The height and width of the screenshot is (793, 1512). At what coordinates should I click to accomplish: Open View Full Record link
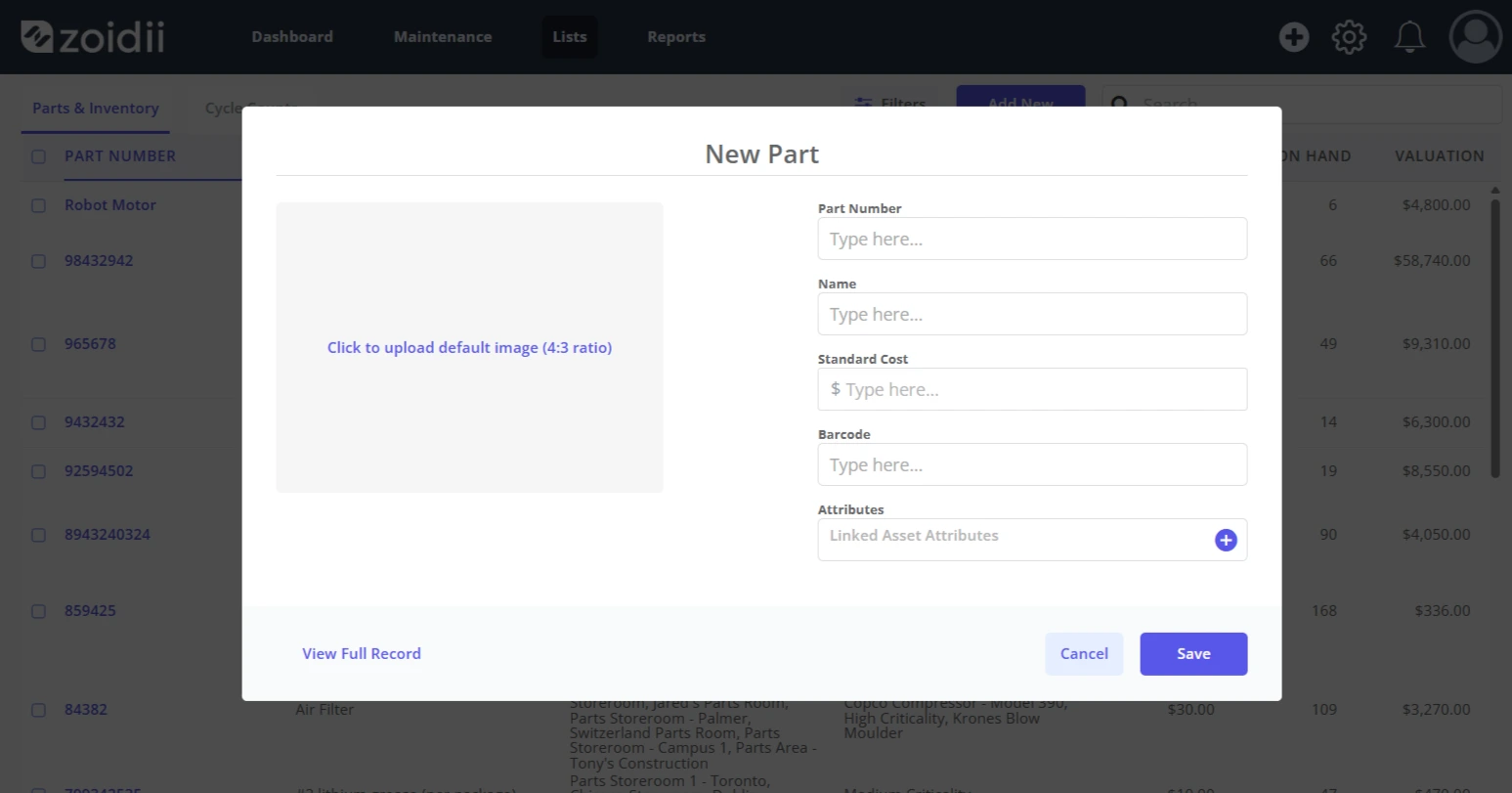point(362,654)
